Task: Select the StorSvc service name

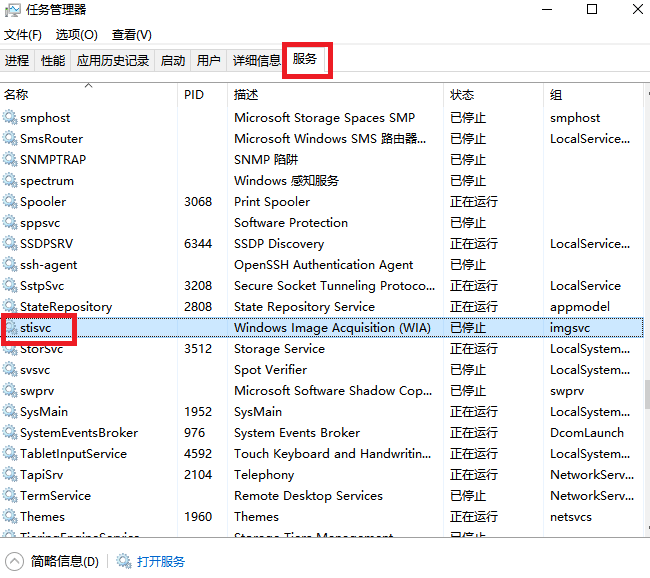Action: click(x=41, y=349)
